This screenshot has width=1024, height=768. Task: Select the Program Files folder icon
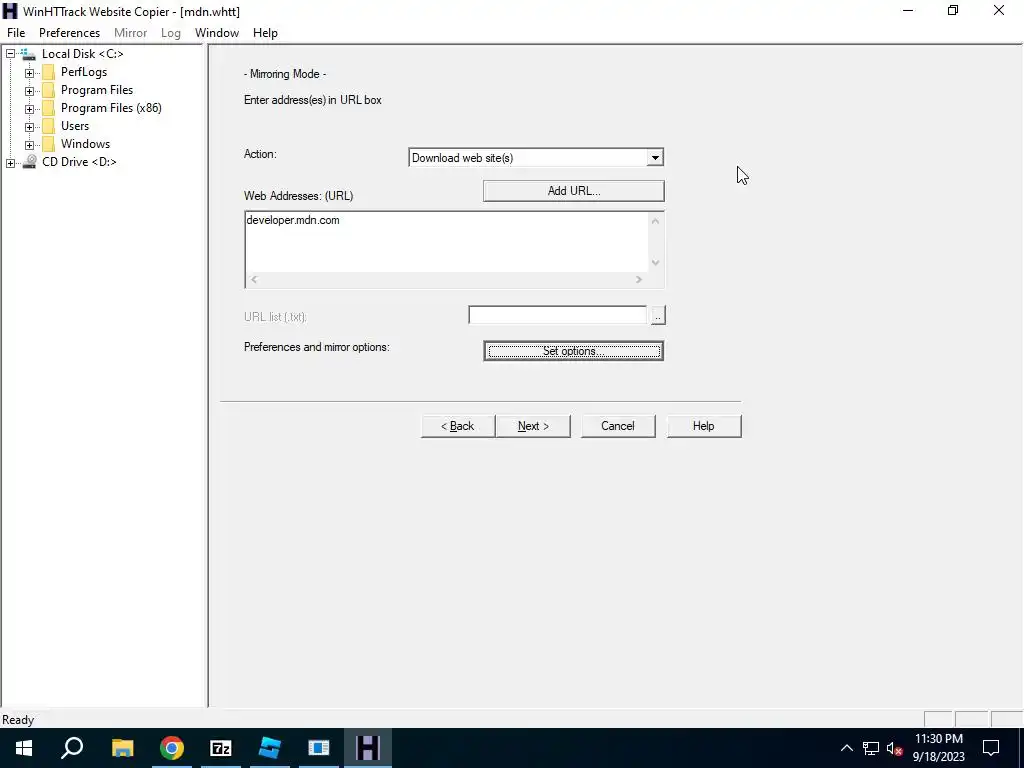tap(48, 90)
